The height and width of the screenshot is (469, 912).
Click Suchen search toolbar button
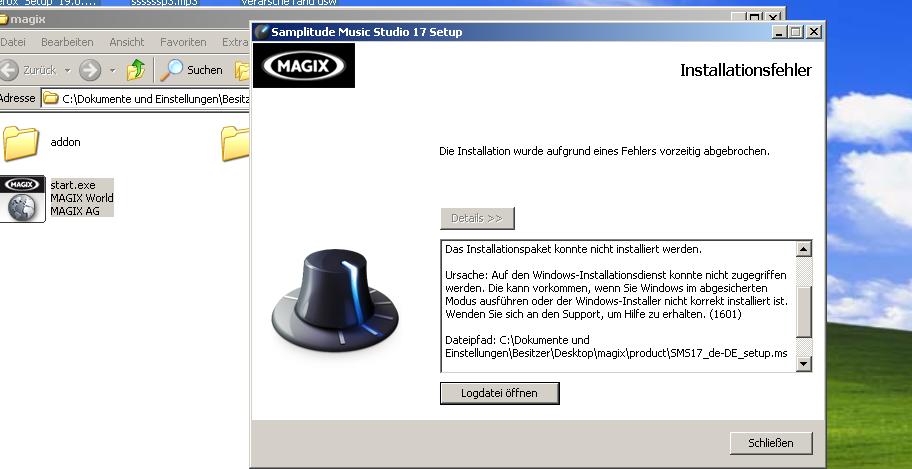click(192, 70)
